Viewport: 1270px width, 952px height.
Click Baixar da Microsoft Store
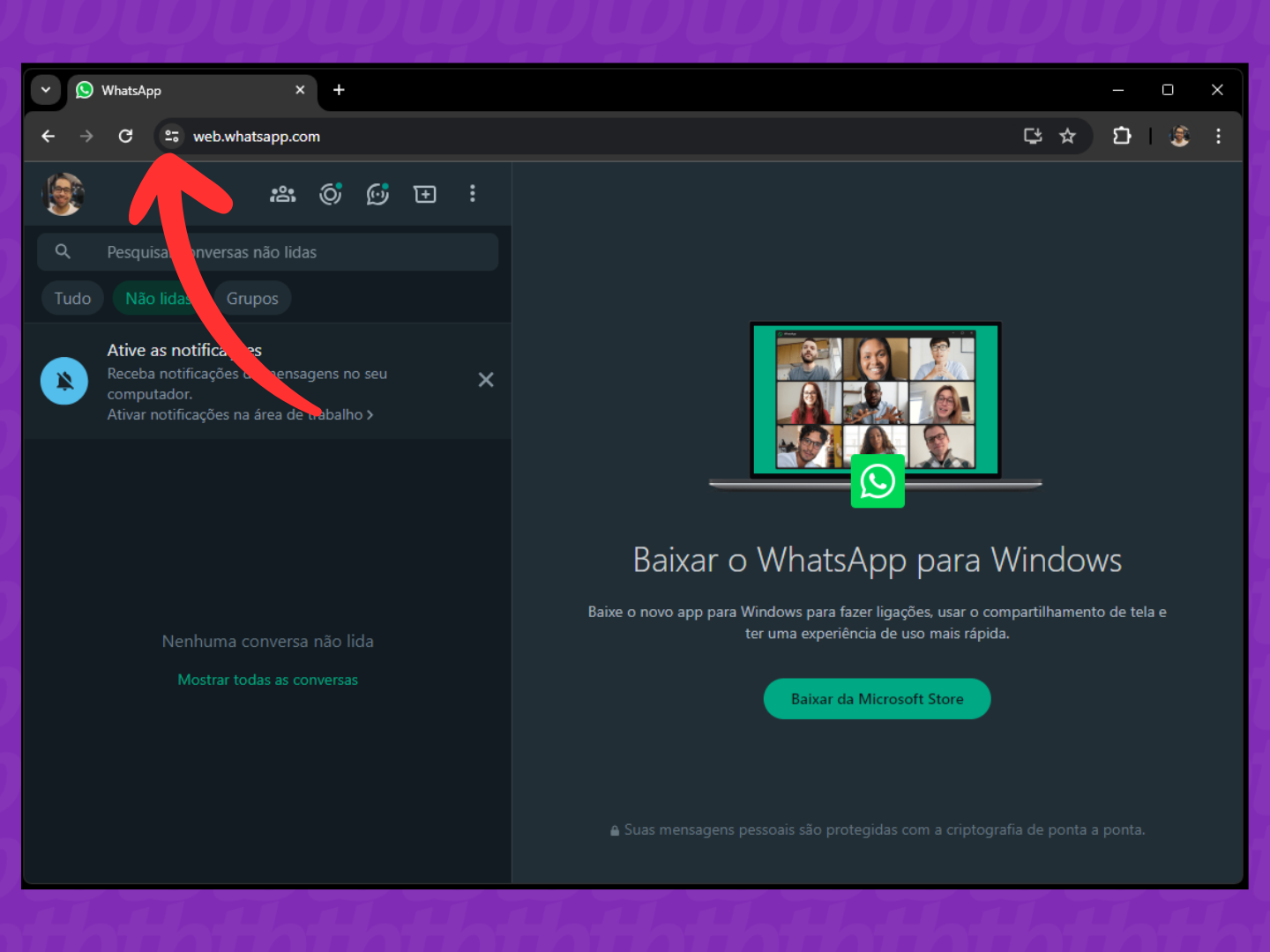coord(877,698)
